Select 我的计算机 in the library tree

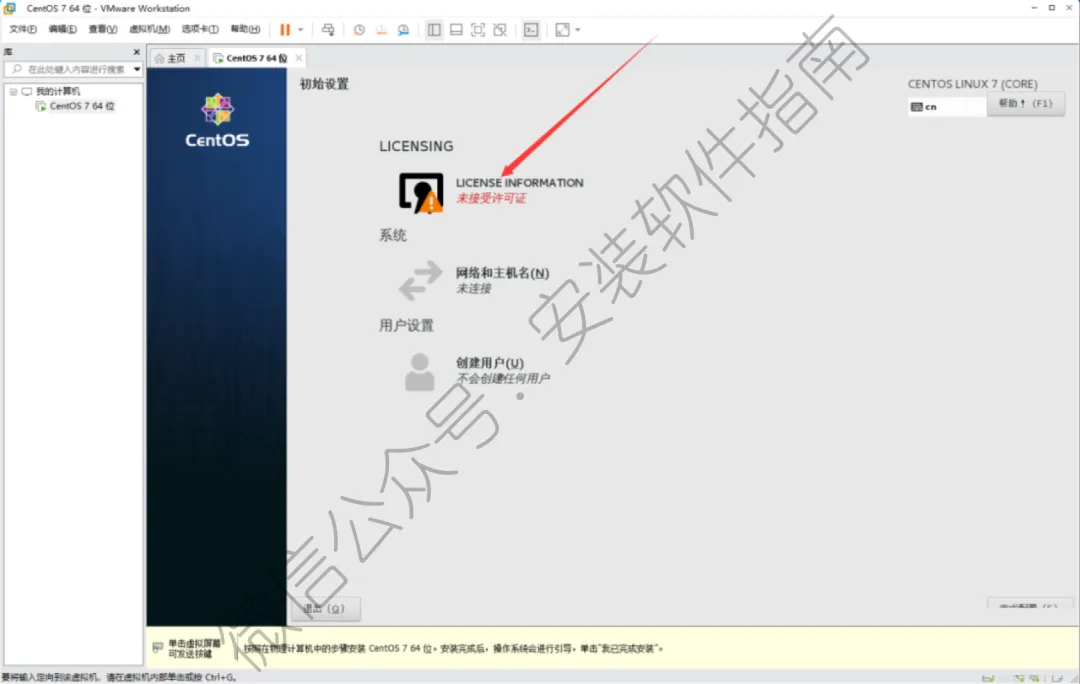(58, 91)
